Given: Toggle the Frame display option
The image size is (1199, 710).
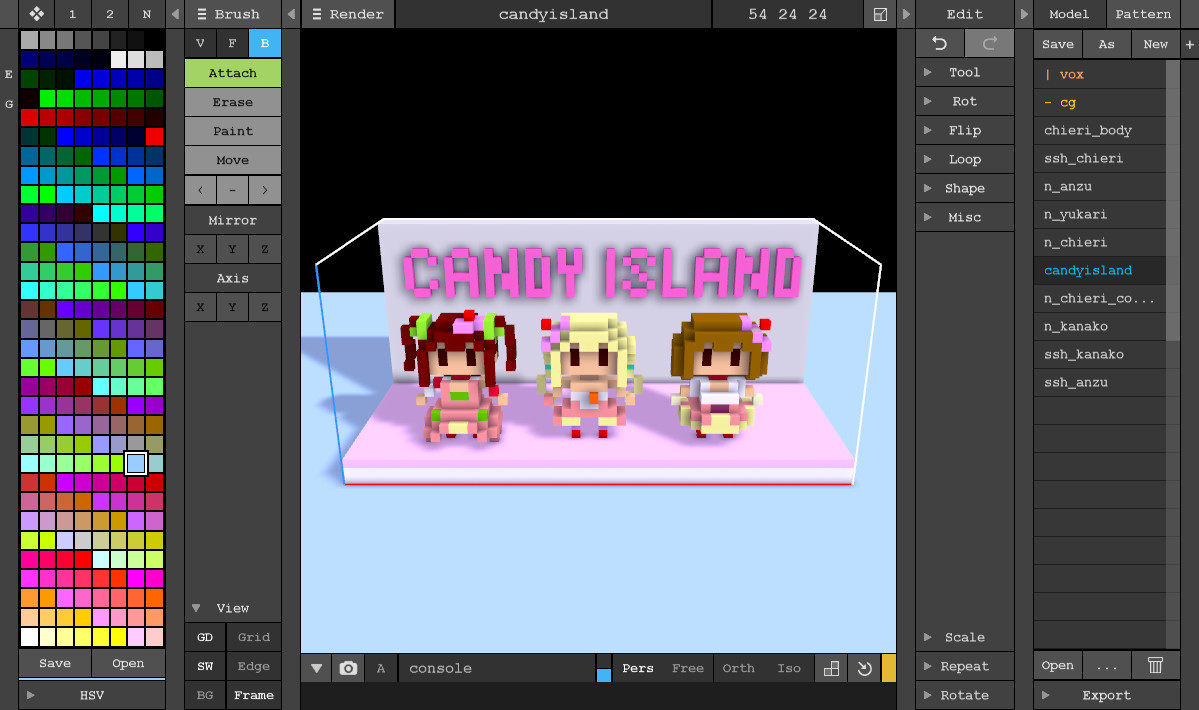Looking at the screenshot, I should (254, 695).
